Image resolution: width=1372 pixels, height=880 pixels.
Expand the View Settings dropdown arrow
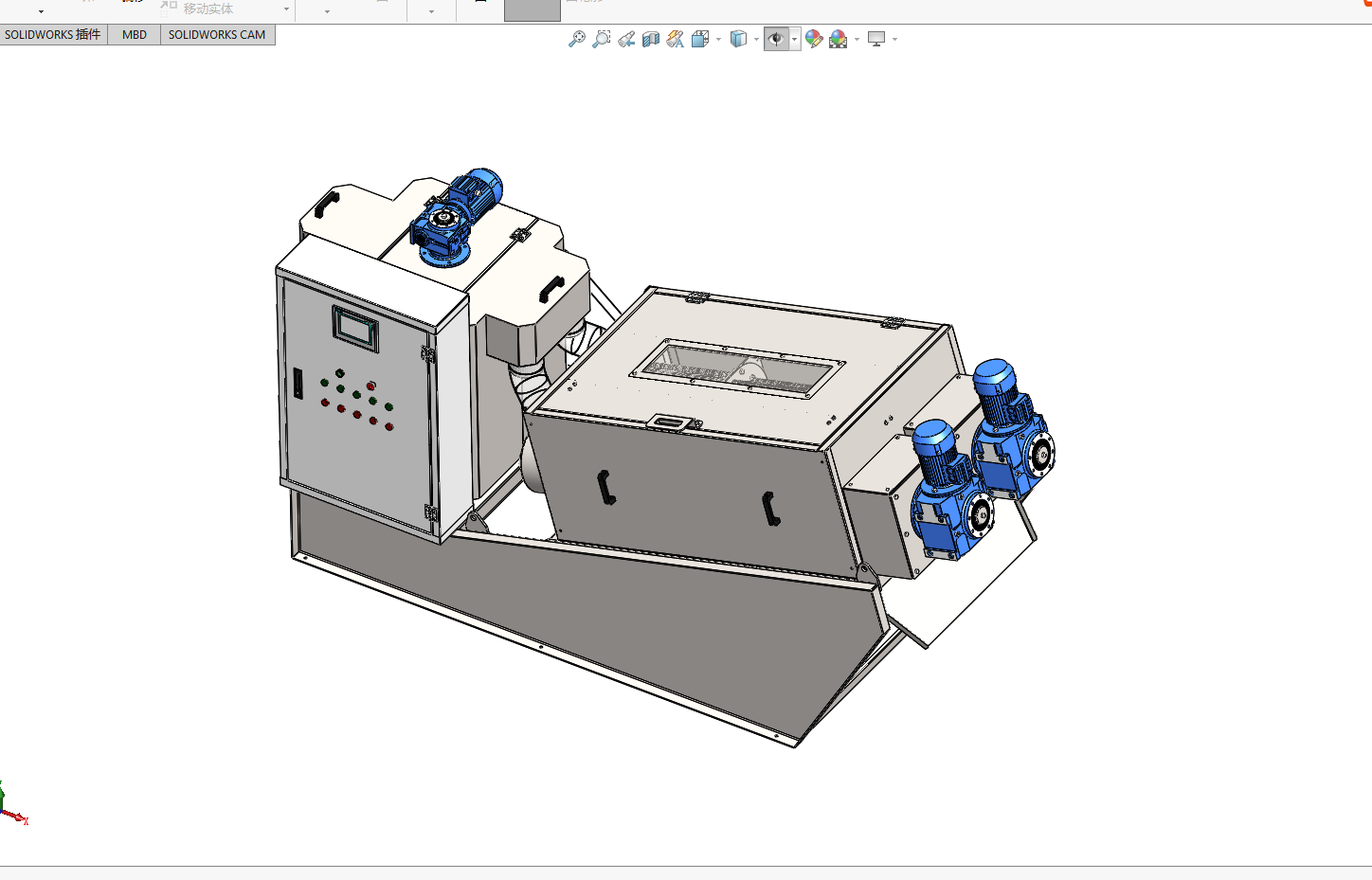click(894, 40)
